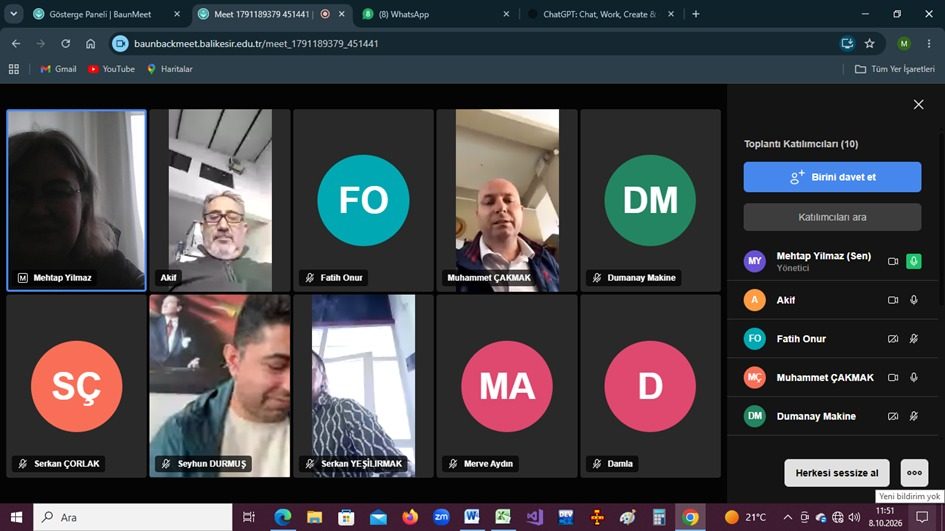This screenshot has height=531, width=945.
Task: Open the YouTube bookmark
Action: click(x=111, y=69)
